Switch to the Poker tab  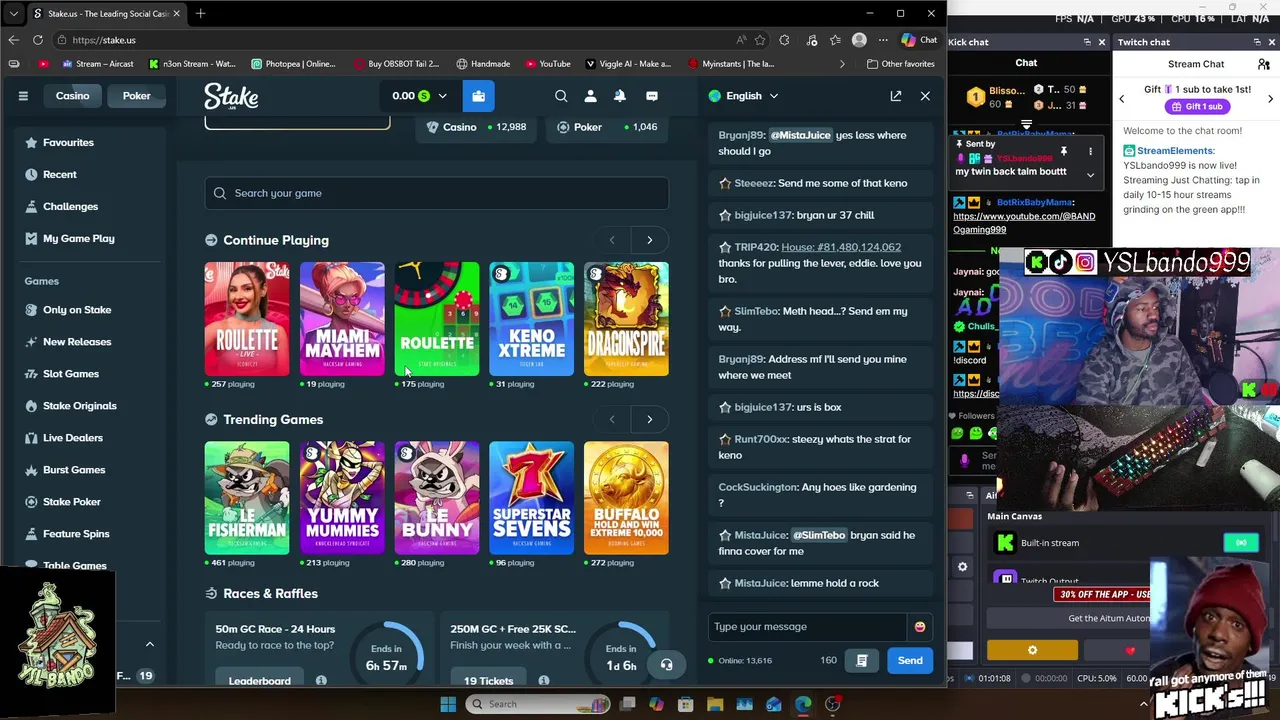[137, 96]
